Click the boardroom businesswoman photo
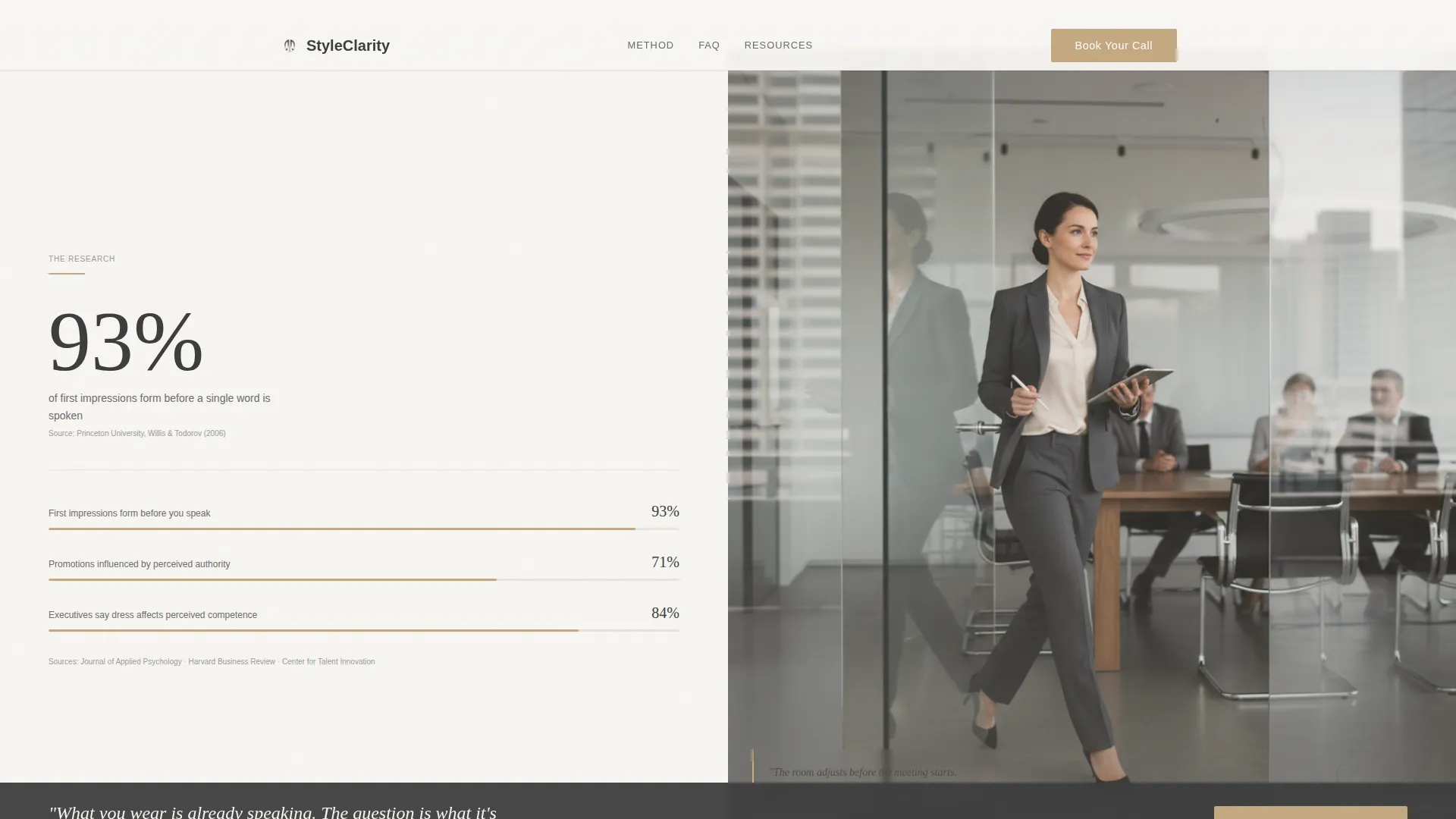Screen dimensions: 1456x819 [1092, 426]
